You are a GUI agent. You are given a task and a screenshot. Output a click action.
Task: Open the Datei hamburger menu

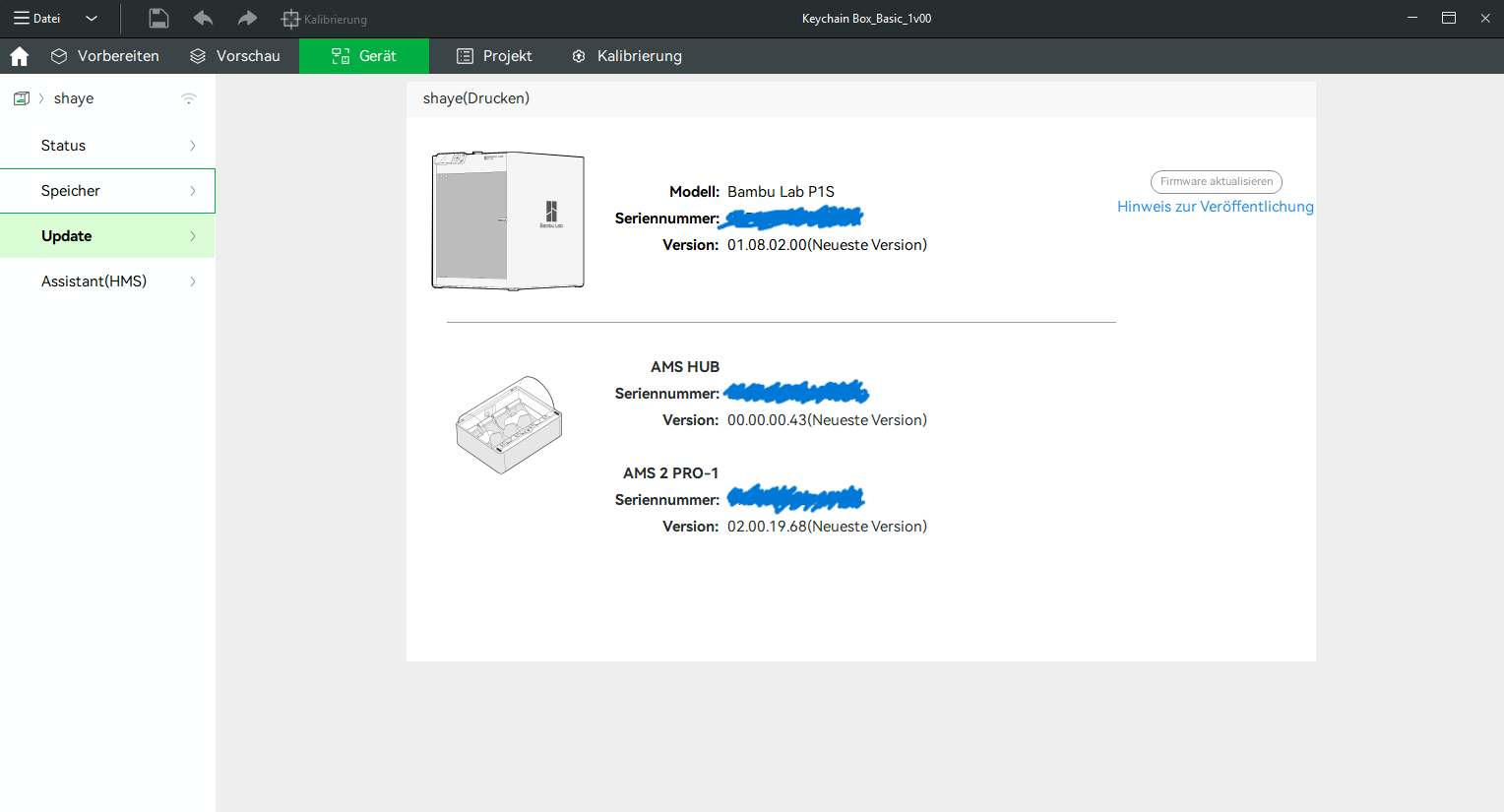[x=36, y=19]
